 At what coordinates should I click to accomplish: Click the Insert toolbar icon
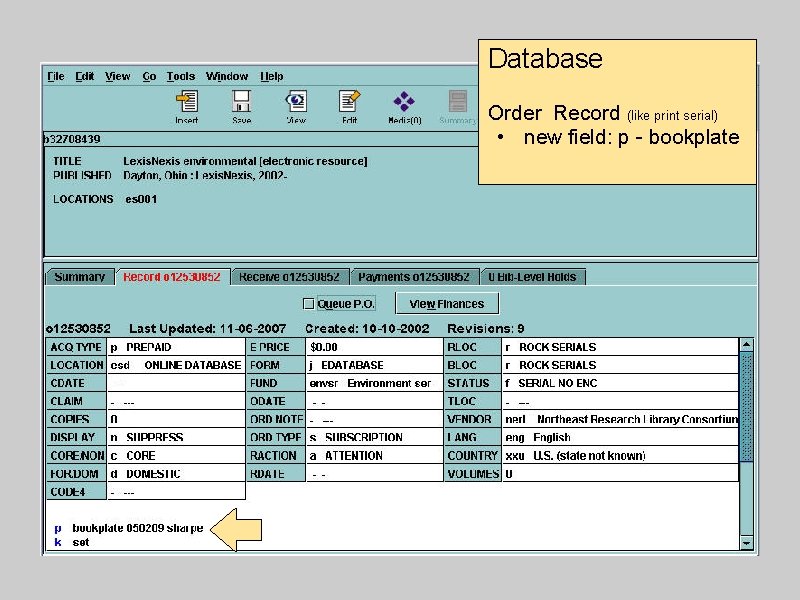[187, 101]
